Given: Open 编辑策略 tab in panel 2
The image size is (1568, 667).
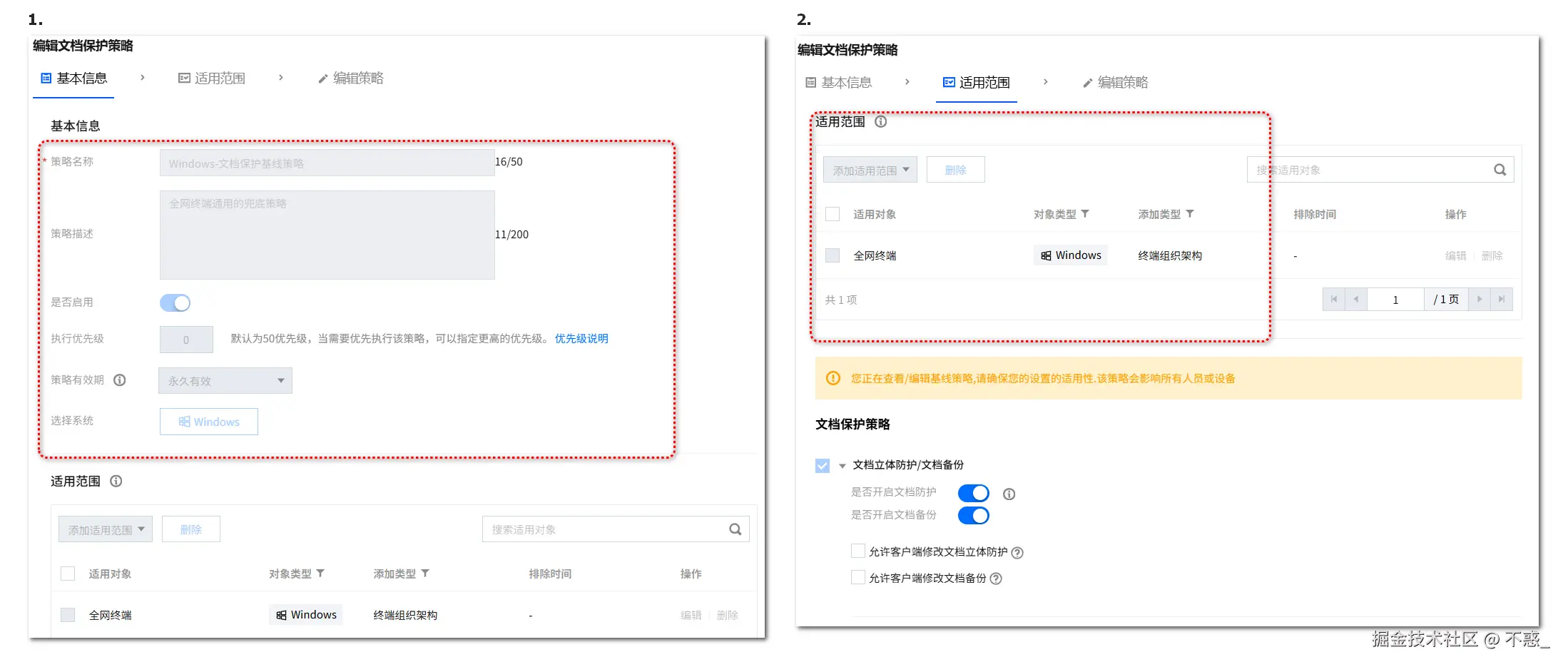Looking at the screenshot, I should pyautogui.click(x=1115, y=83).
